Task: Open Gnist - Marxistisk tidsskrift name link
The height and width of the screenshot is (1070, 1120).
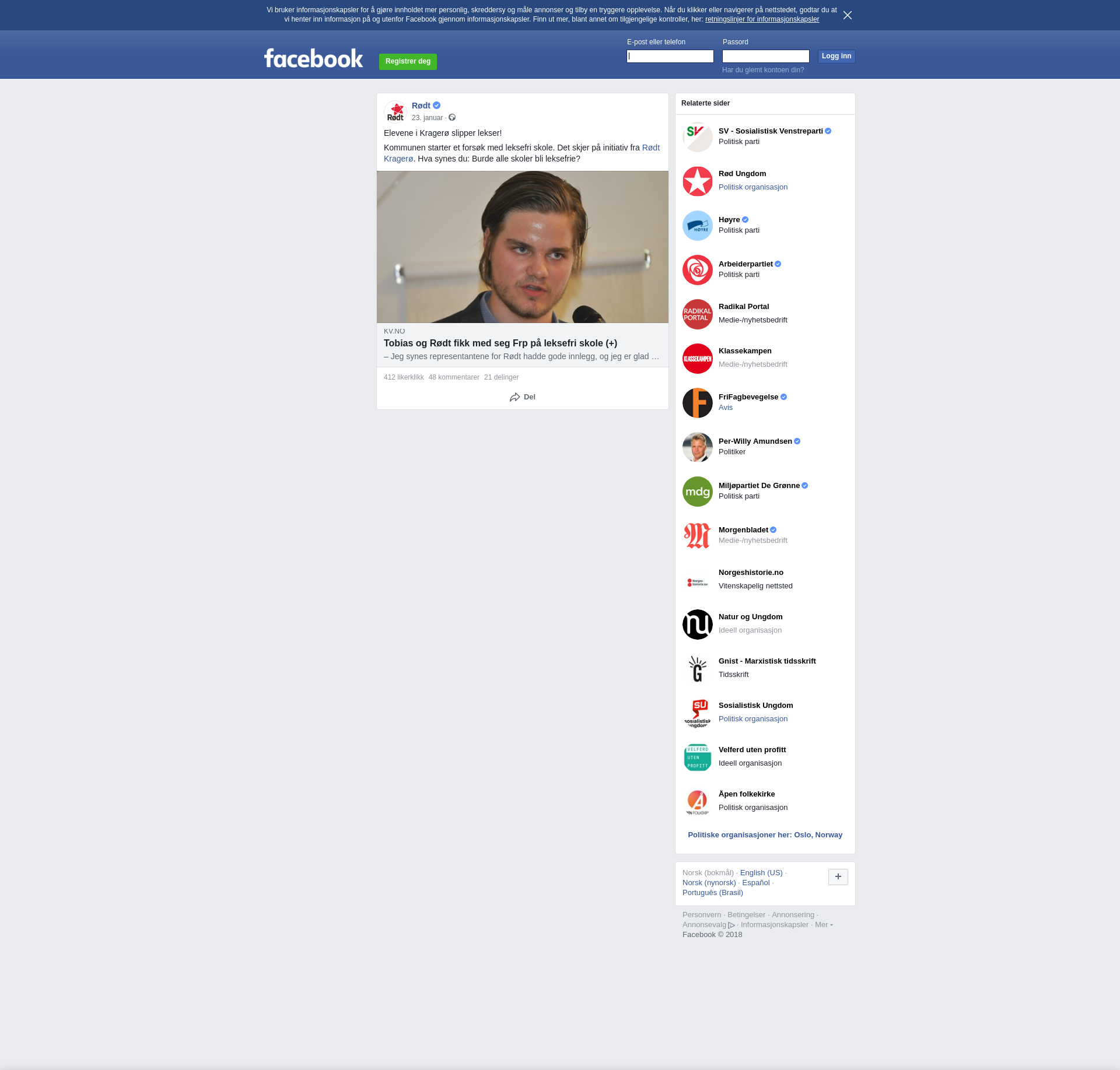Action: (x=767, y=661)
